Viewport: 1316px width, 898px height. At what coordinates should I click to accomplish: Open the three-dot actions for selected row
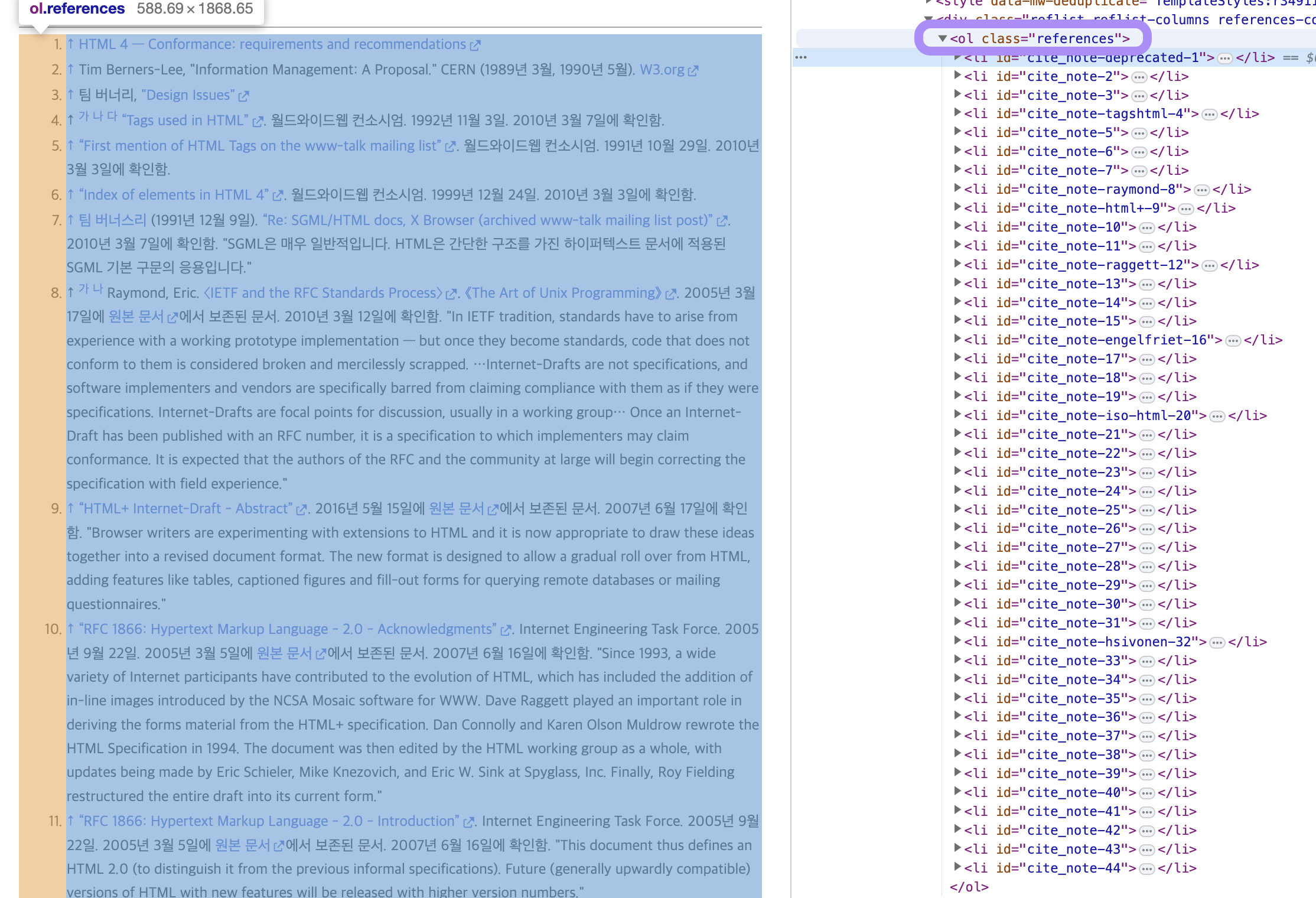[801, 57]
